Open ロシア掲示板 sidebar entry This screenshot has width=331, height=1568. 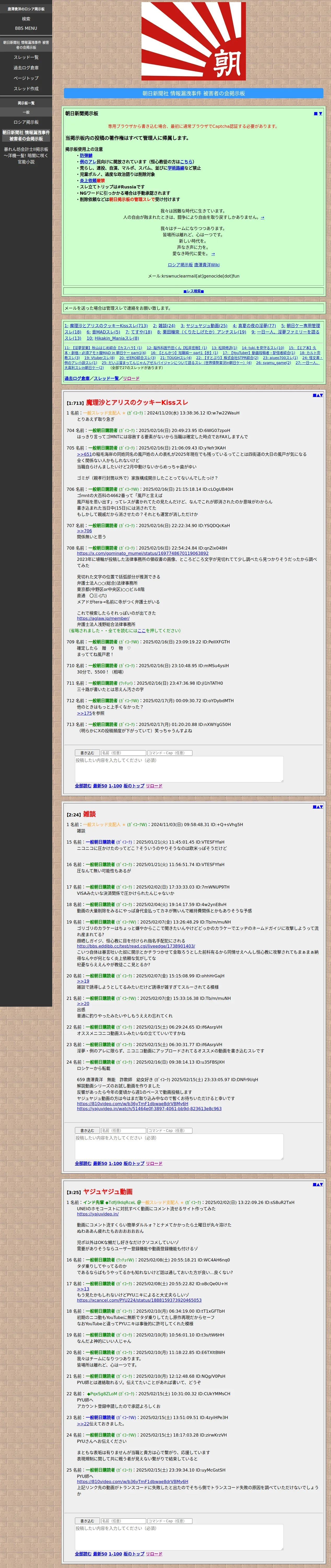coord(26,122)
